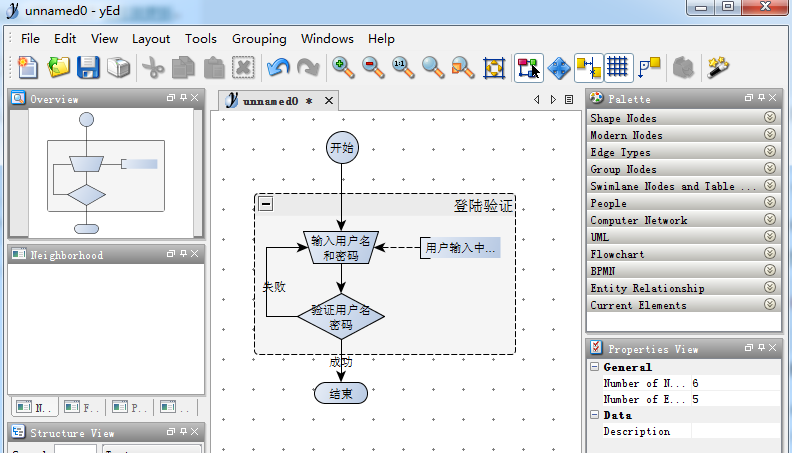Select the 用户输入中 annotation node

tap(460, 247)
